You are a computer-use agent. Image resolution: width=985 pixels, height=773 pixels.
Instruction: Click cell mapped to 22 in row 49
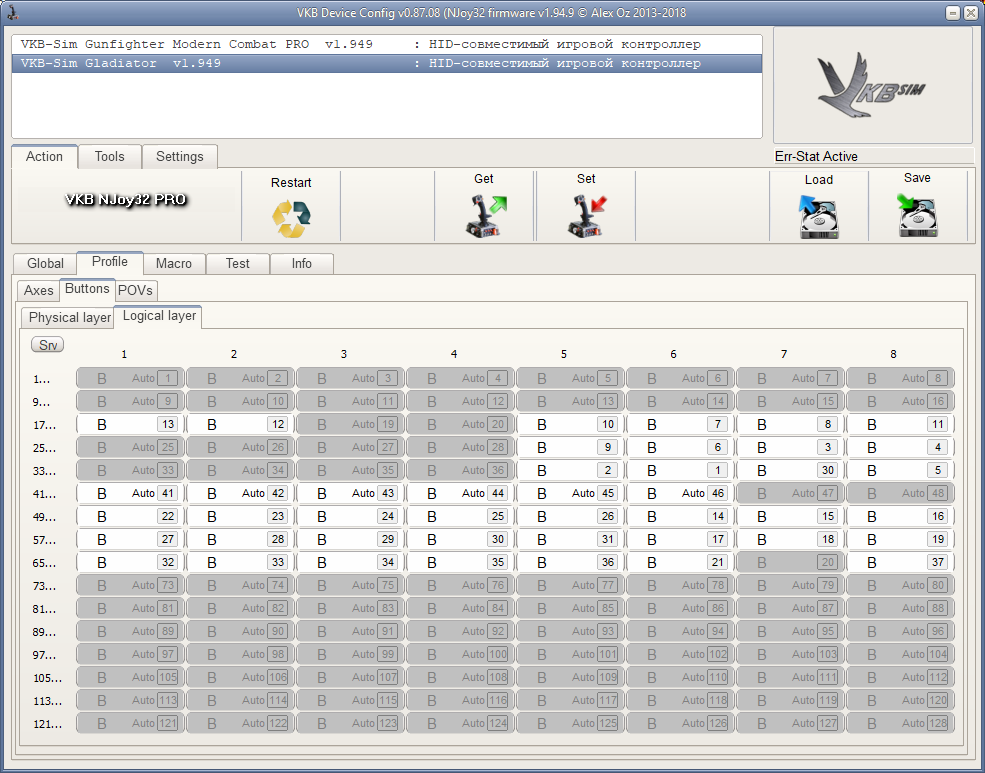[130, 517]
